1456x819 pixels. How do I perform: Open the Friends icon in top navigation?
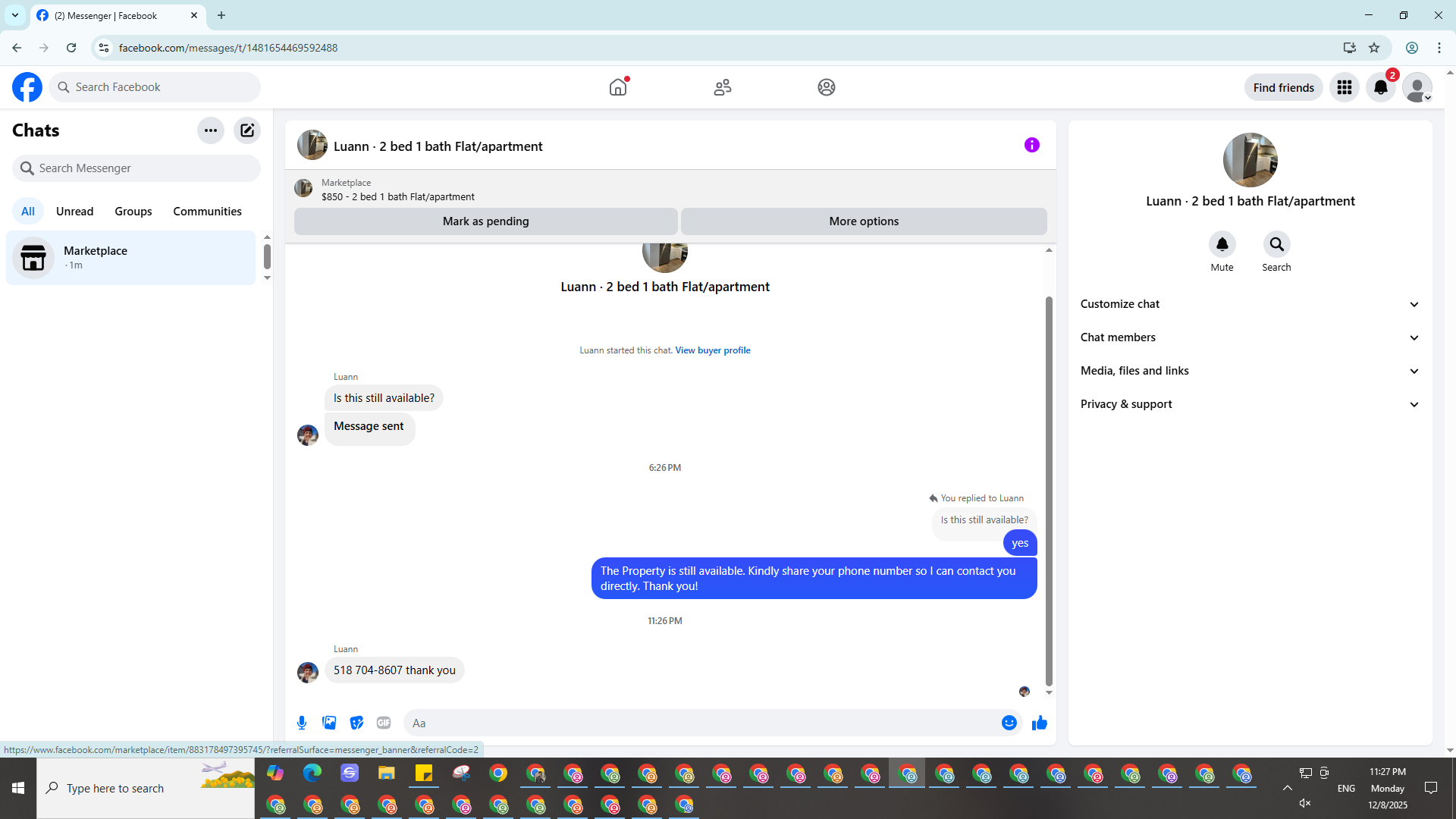[723, 87]
